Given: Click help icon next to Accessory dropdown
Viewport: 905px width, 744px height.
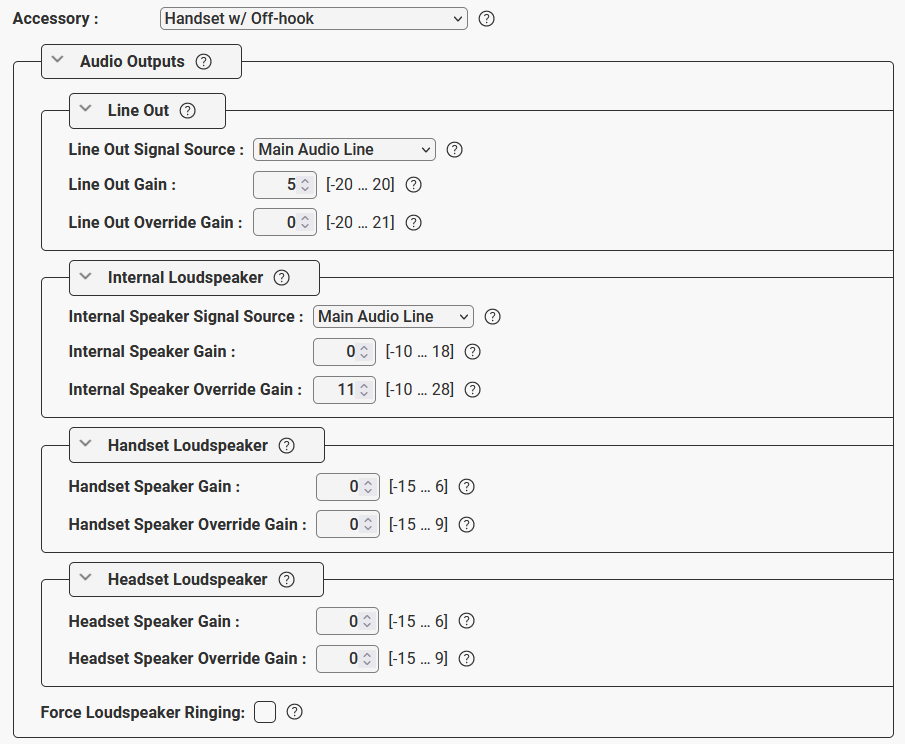Looking at the screenshot, I should [487, 19].
